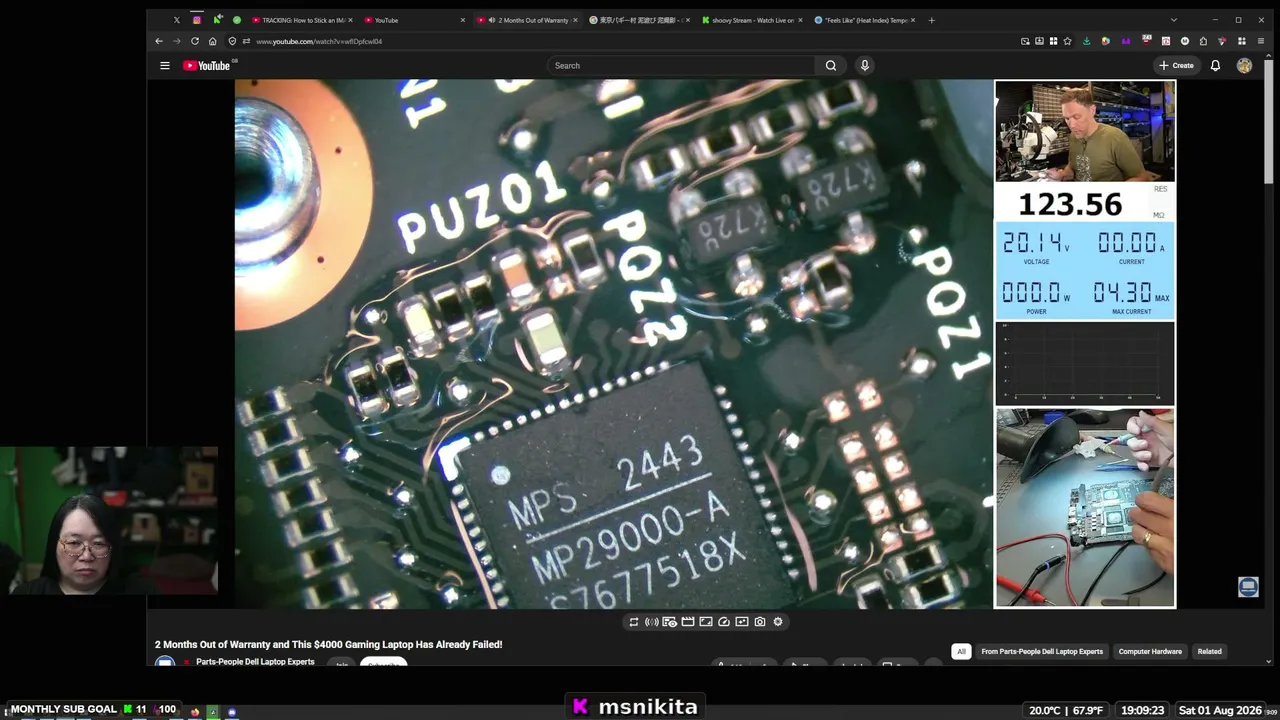Go to YouTube home via logo
Image resolution: width=1280 pixels, height=720 pixels.
(x=207, y=66)
